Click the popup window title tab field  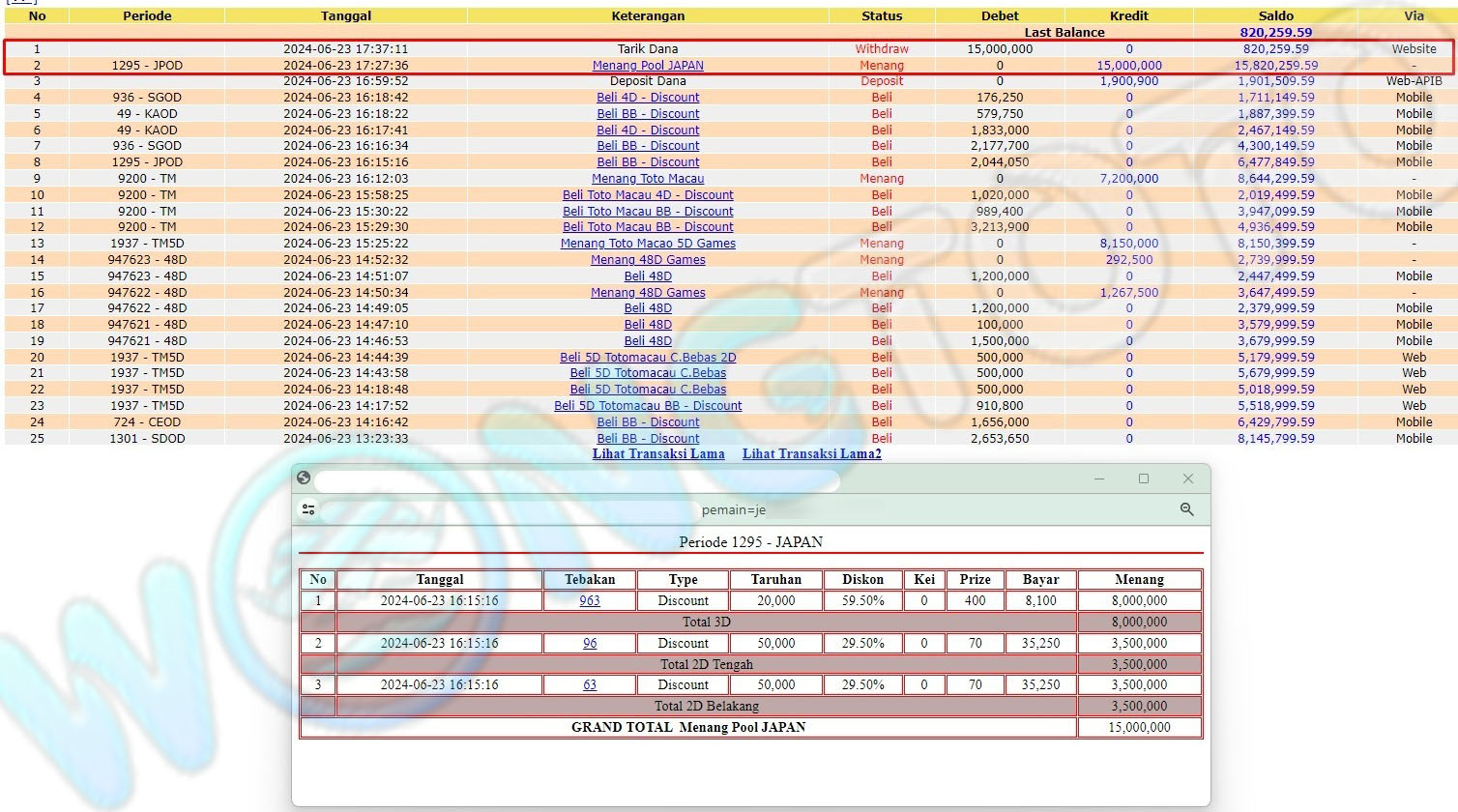pos(576,480)
